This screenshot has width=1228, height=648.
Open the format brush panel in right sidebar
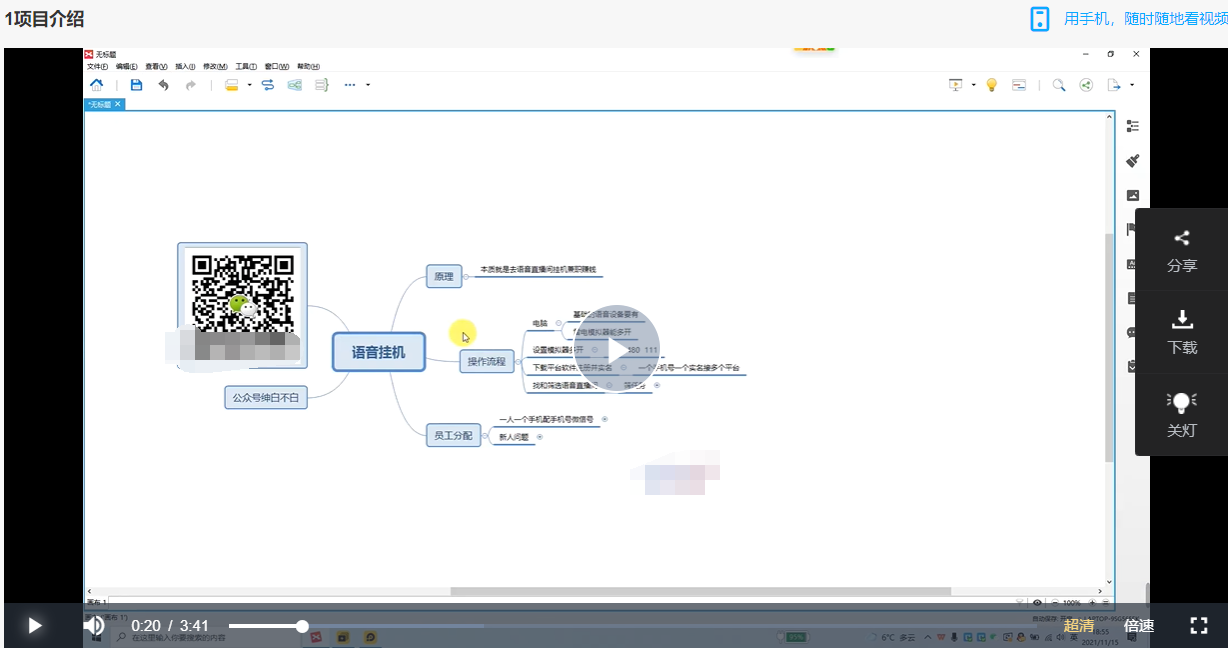1133,161
